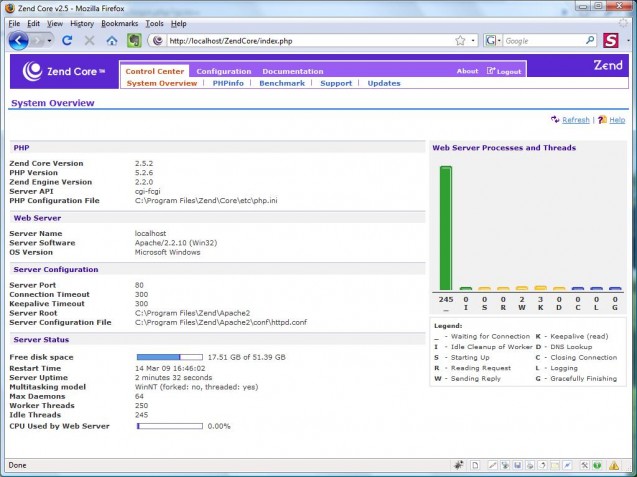637x477 pixels.
Task: Click the browser Back arrow button
Action: (19, 41)
